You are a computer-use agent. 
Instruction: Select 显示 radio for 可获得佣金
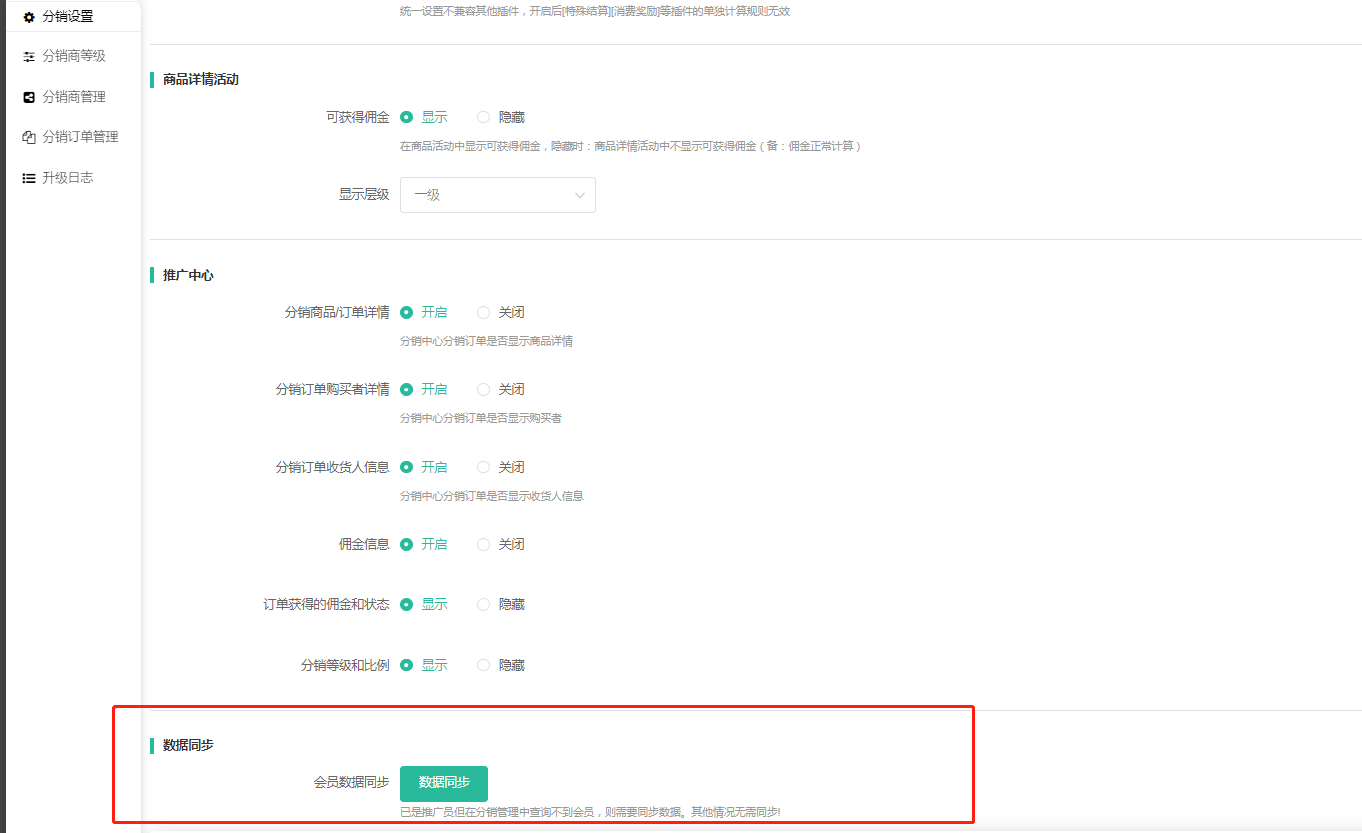pyautogui.click(x=407, y=117)
